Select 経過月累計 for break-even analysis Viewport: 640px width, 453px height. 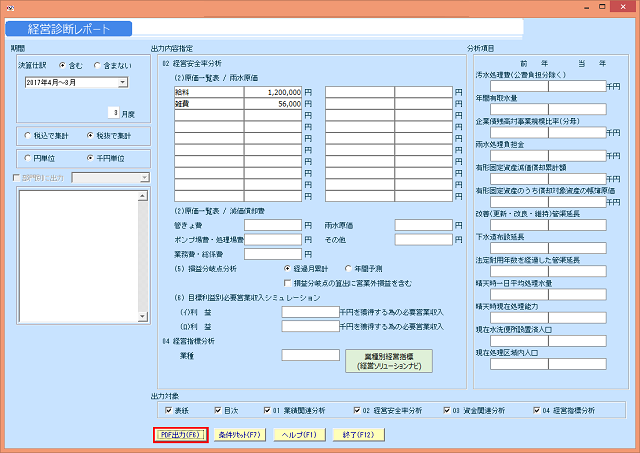click(287, 269)
